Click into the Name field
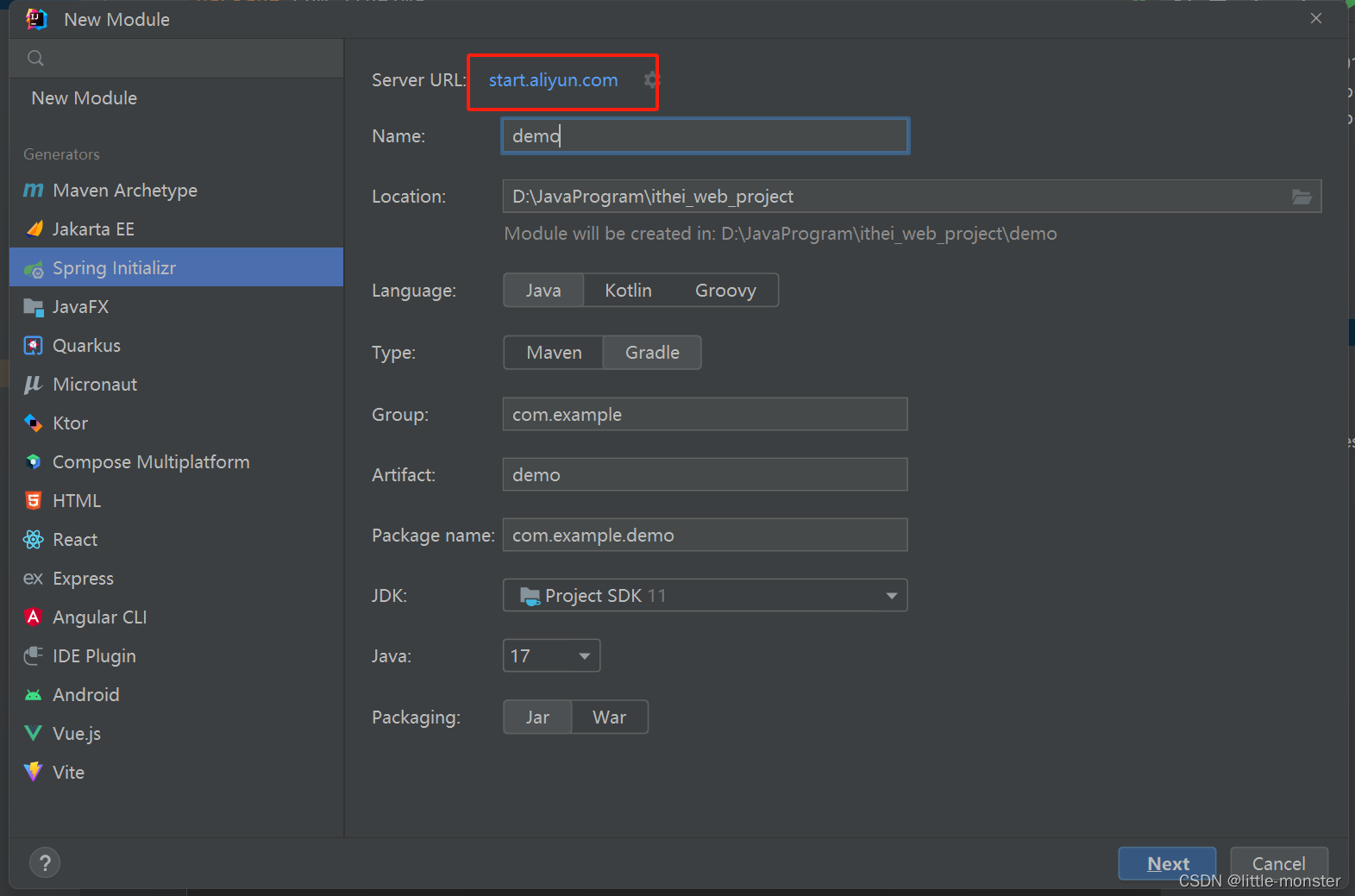The image size is (1355, 896). [x=705, y=136]
